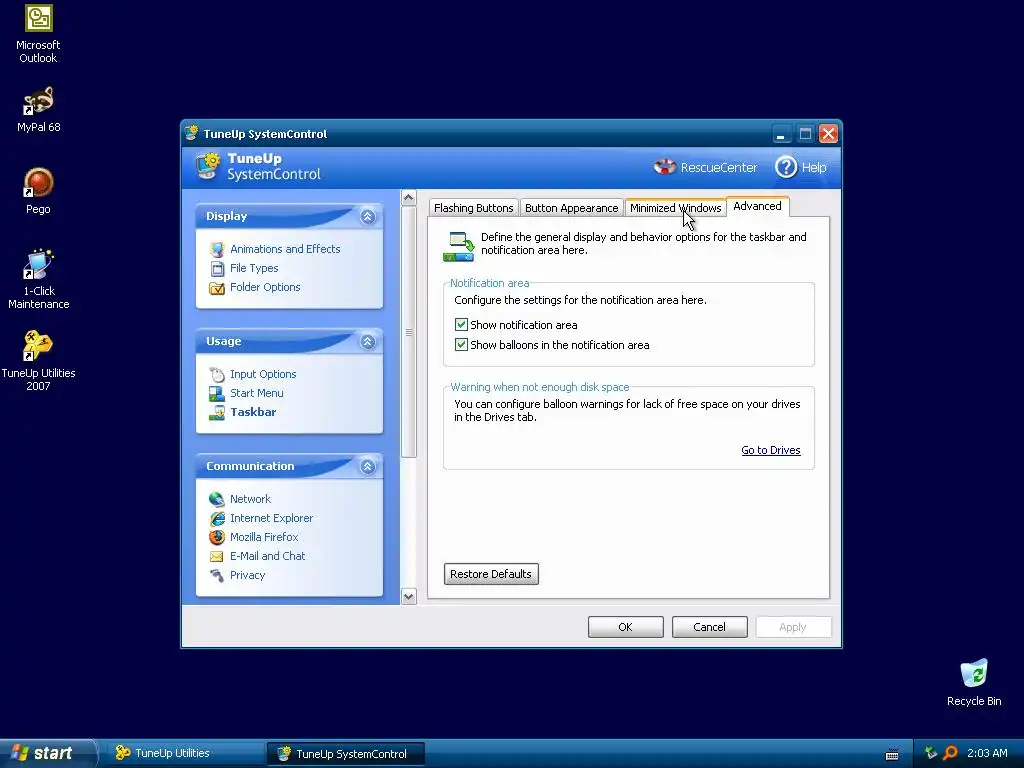Screen dimensions: 1024x768
Task: Switch to Flashing Buttons tab
Action: (x=473, y=208)
